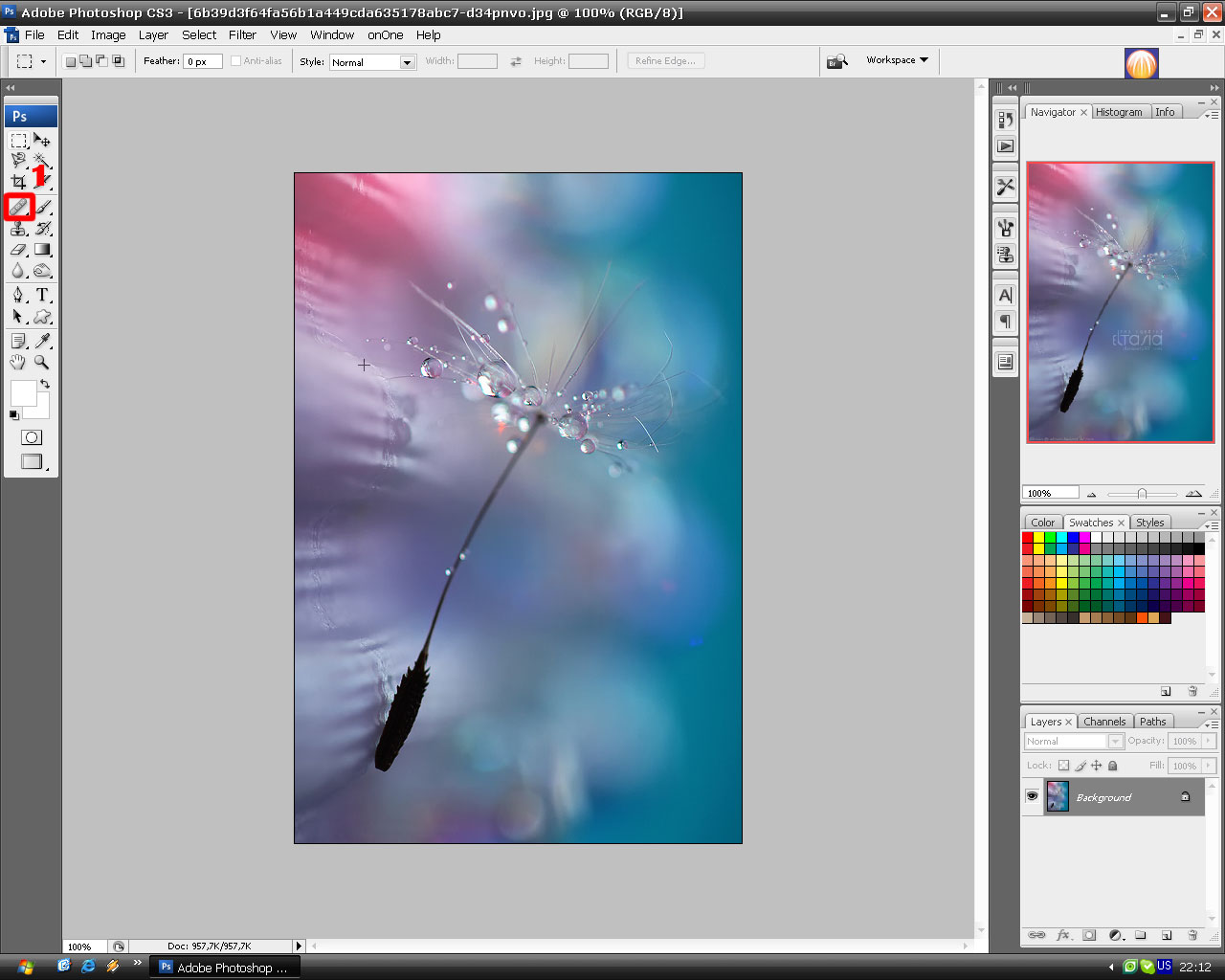
Task: Switch to the Channels tab
Action: click(1104, 722)
